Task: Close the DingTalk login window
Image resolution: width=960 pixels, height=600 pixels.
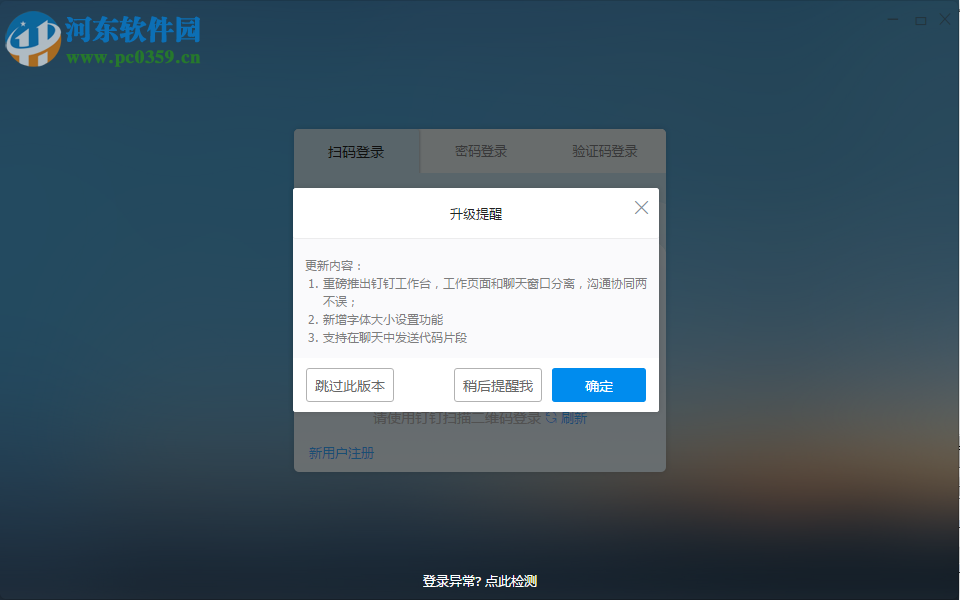Action: pyautogui.click(x=945, y=20)
